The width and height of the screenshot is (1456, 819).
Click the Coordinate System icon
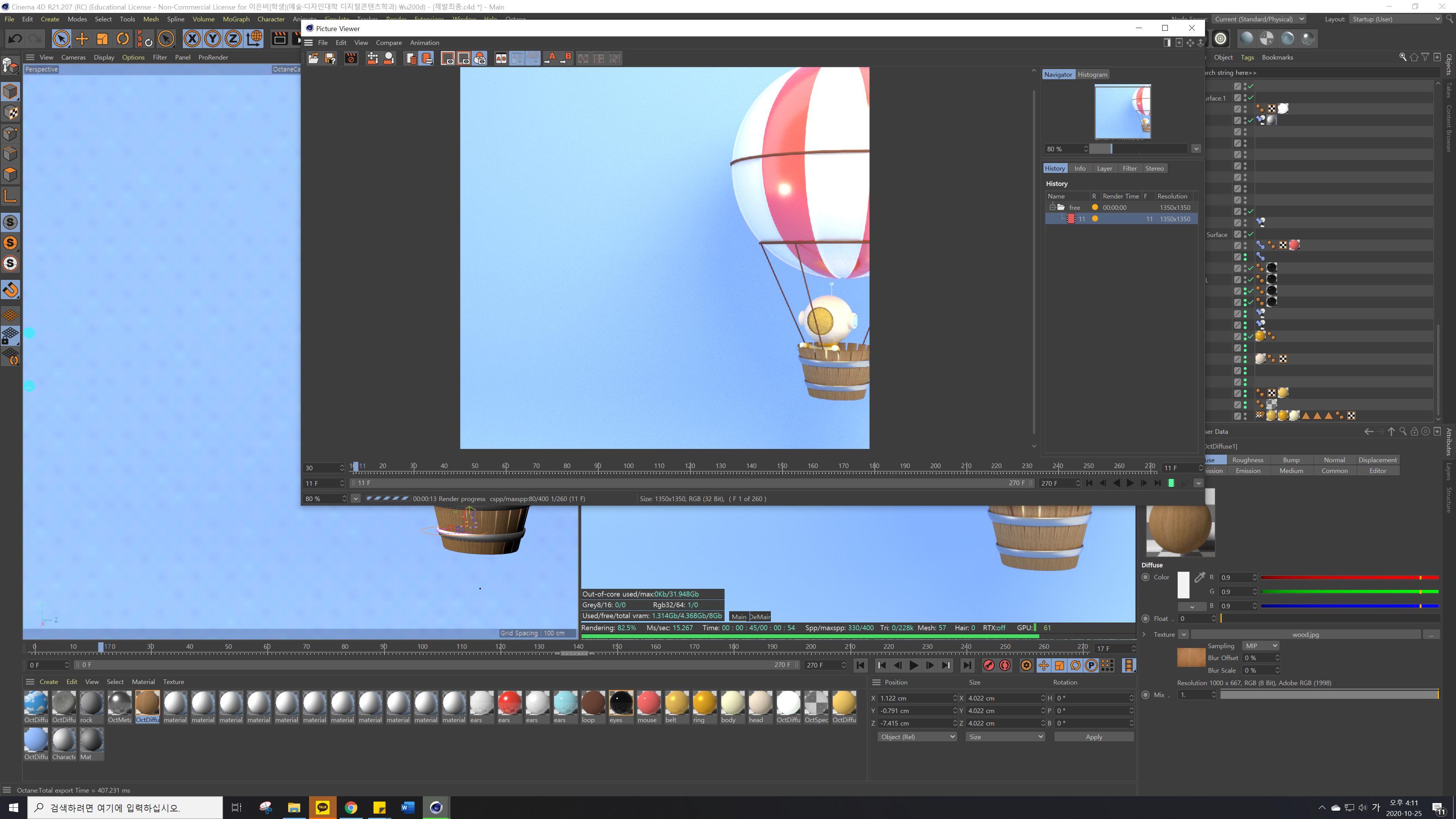254,38
